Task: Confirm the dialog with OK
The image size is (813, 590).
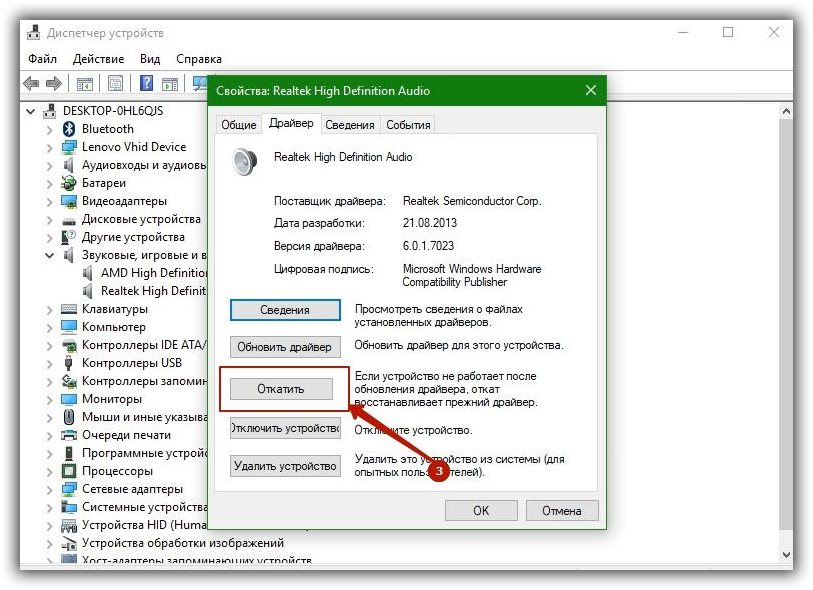Action: pos(481,511)
